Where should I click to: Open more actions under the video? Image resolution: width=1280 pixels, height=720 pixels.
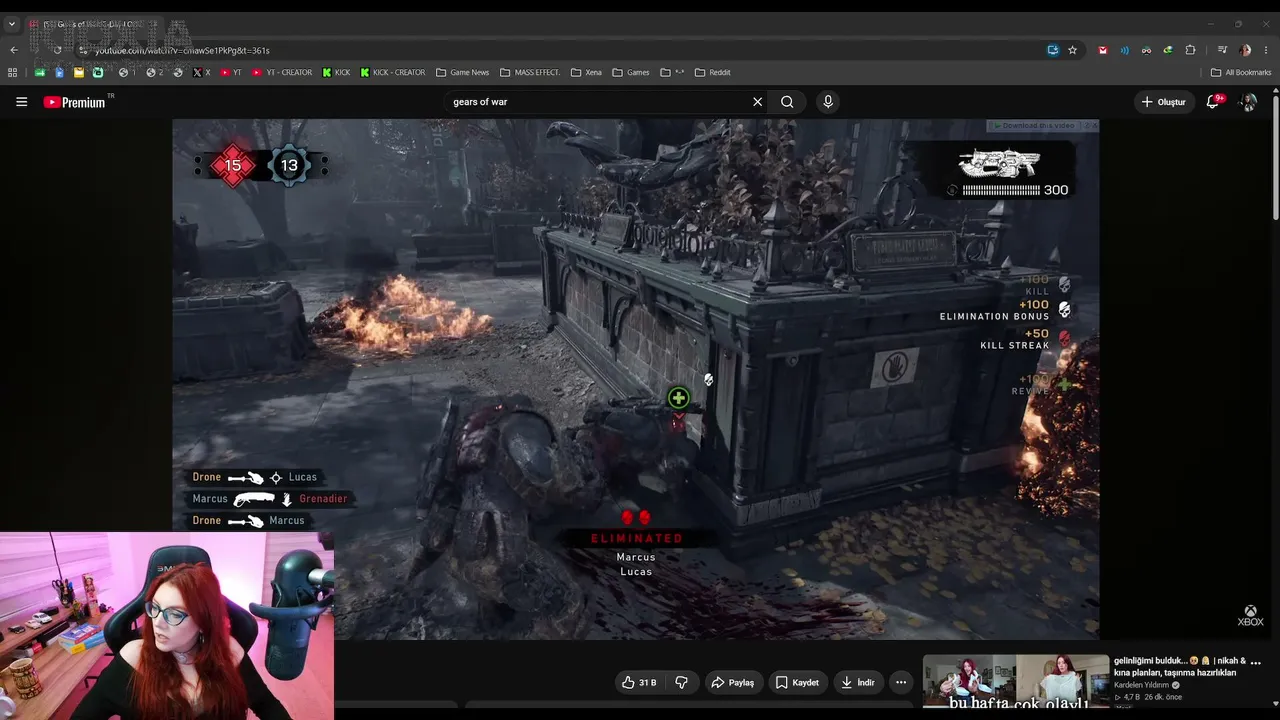pos(901,682)
